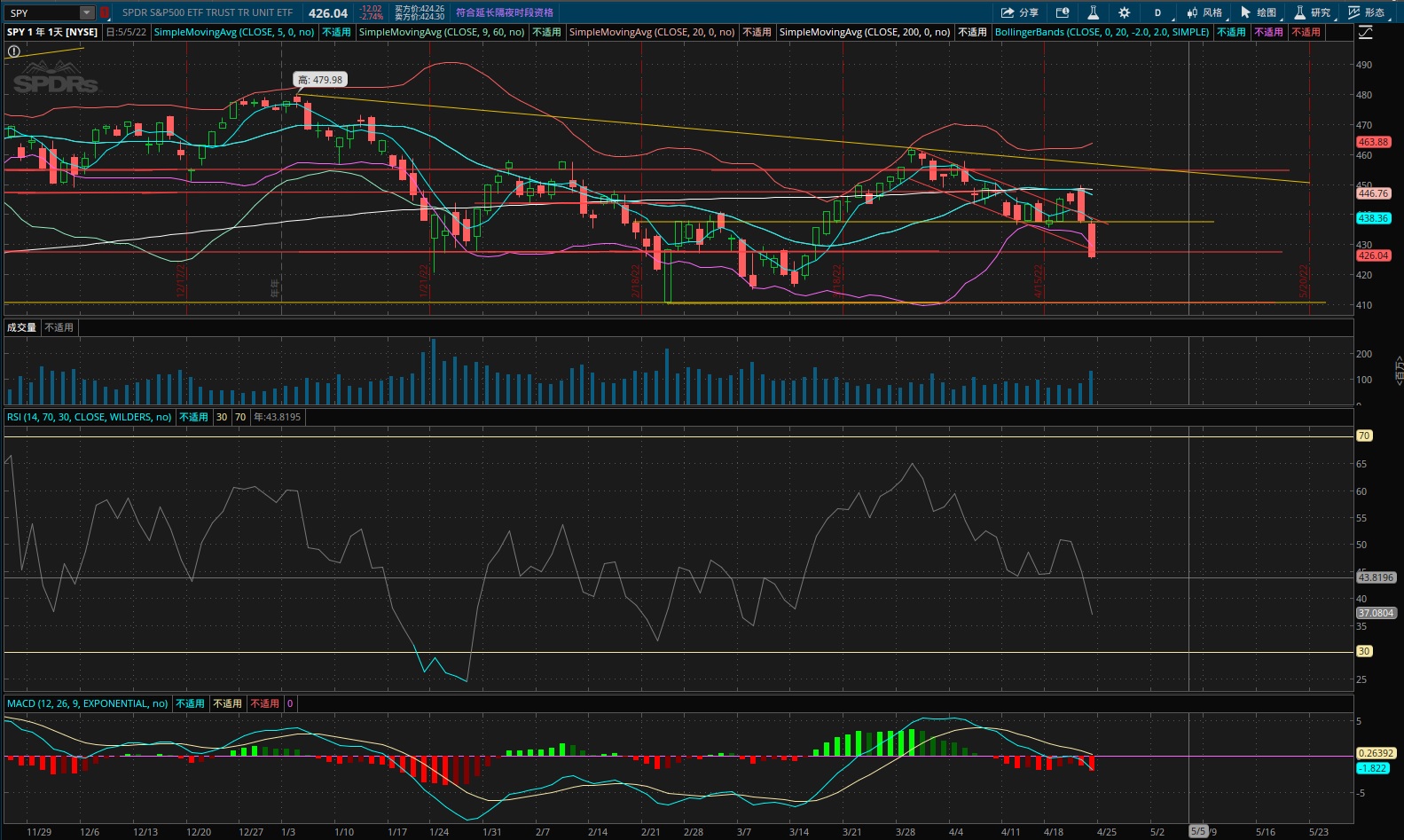Click the 426.04 last price in header
This screenshot has width=1404, height=840.
click(328, 13)
